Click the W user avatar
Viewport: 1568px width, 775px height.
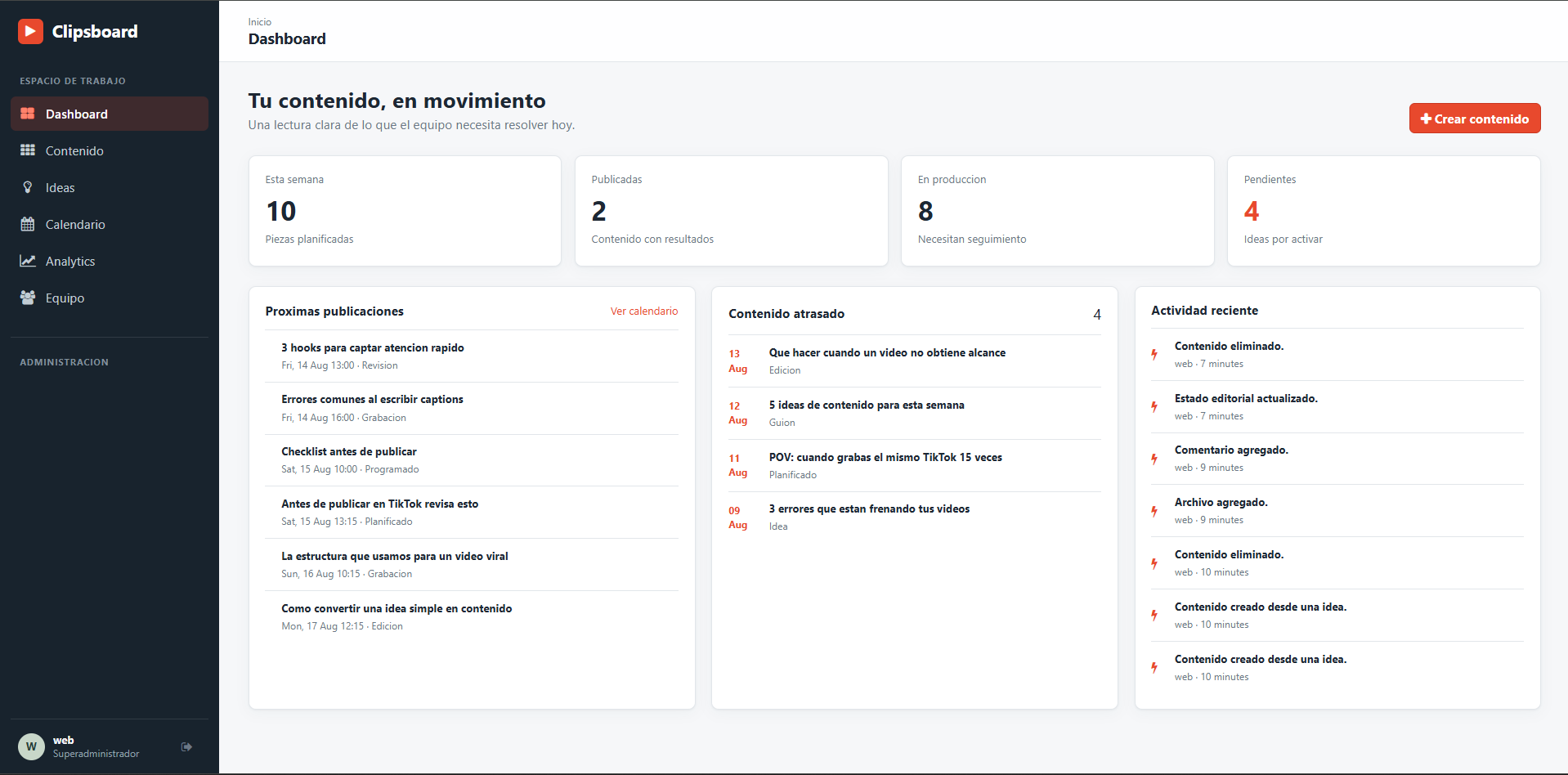[31, 746]
